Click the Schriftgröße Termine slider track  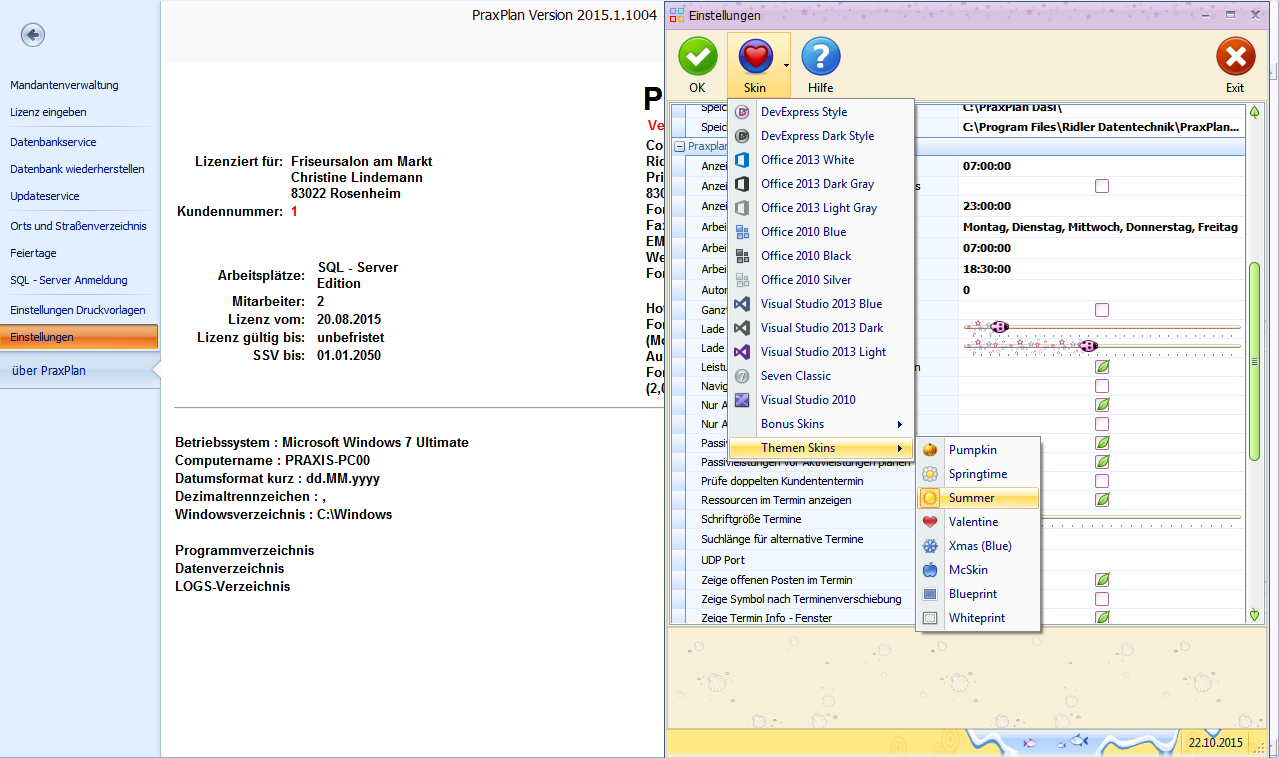point(1140,518)
